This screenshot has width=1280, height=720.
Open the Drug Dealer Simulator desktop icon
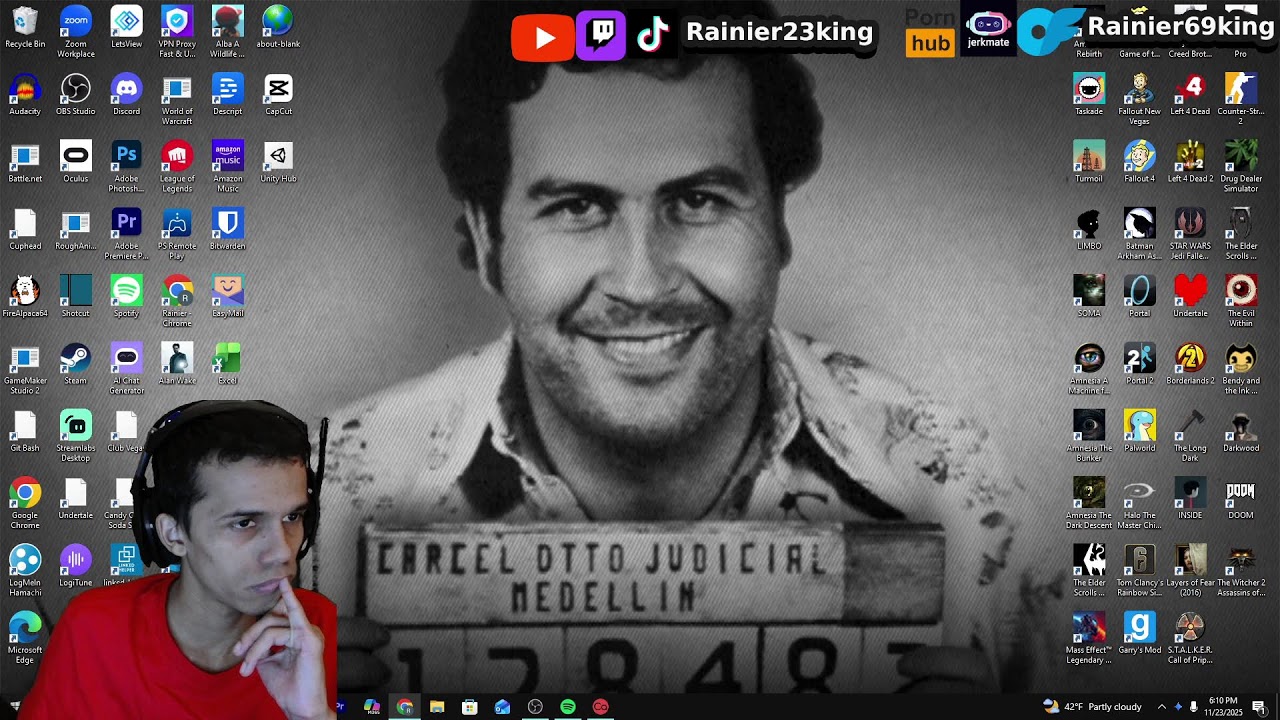click(x=1241, y=166)
